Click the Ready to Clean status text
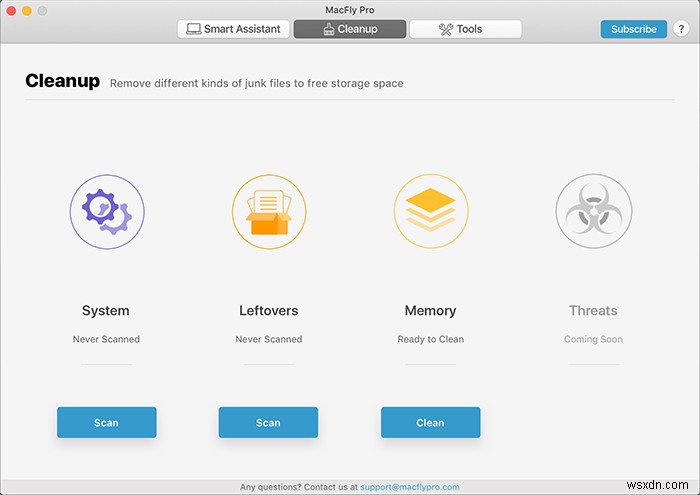This screenshot has height=495, width=700. (430, 339)
